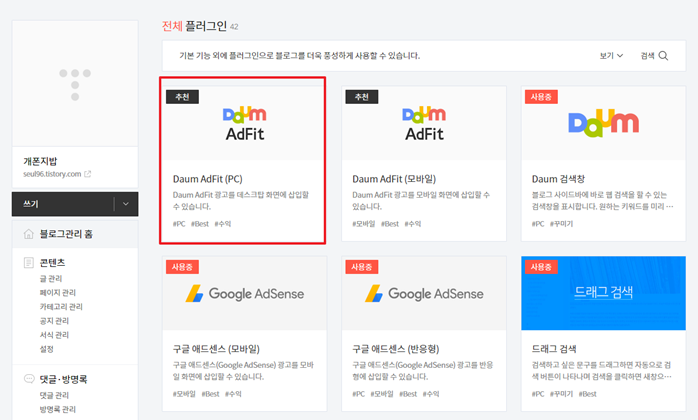The height and width of the screenshot is (420, 698).
Task: Open the 구글 애드센스 (반응형) plugin title
Action: click(x=396, y=349)
